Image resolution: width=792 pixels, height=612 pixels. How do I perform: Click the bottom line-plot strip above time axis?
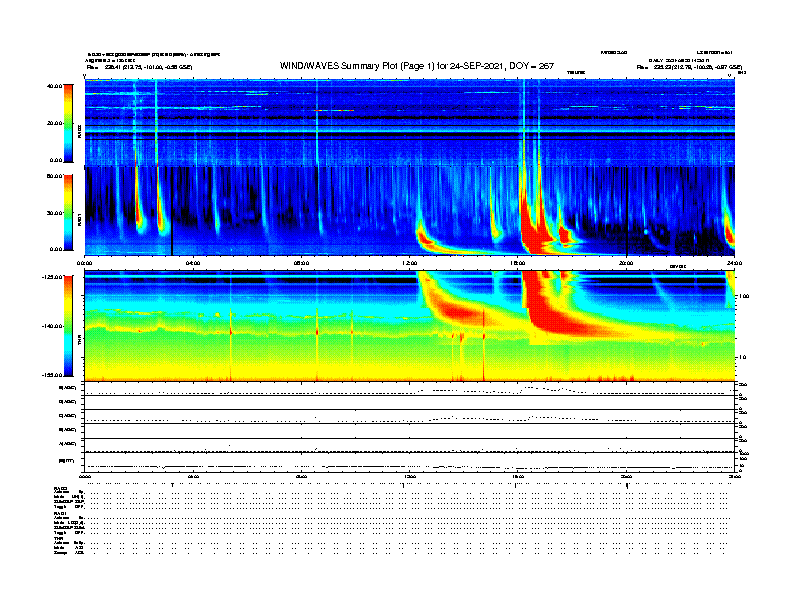(x=410, y=463)
